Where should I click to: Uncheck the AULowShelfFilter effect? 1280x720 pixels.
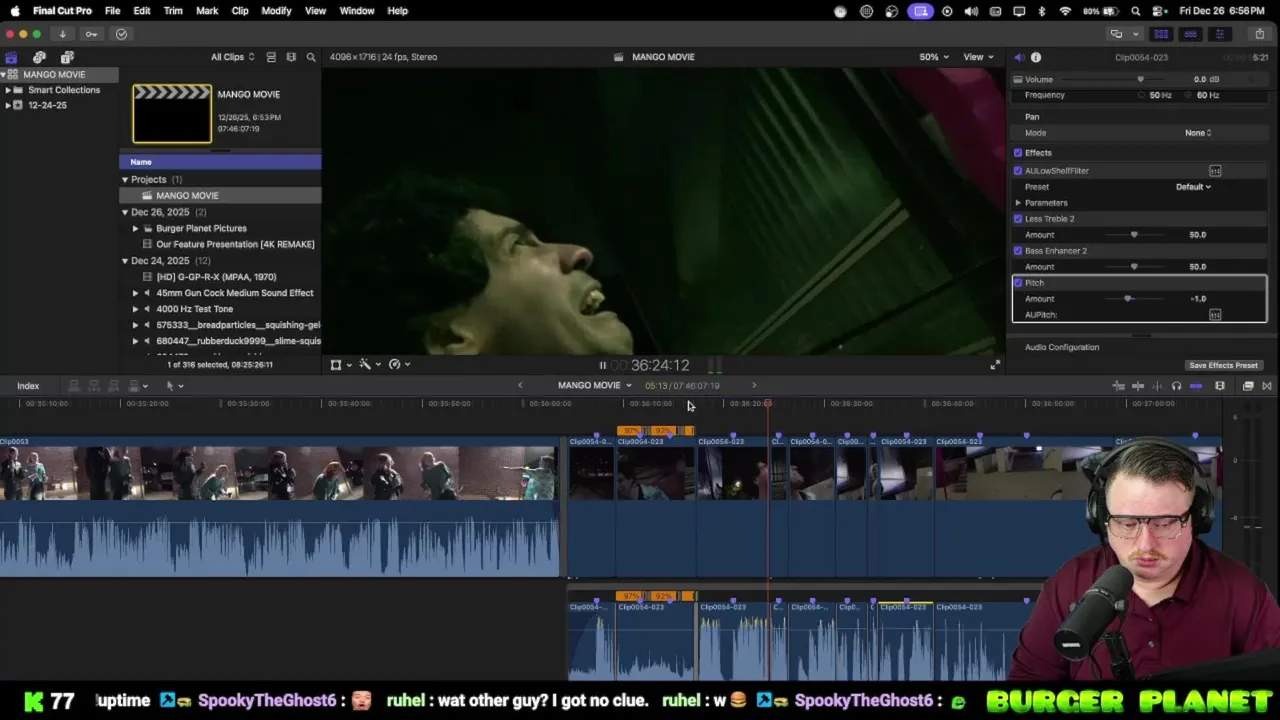(1018, 171)
